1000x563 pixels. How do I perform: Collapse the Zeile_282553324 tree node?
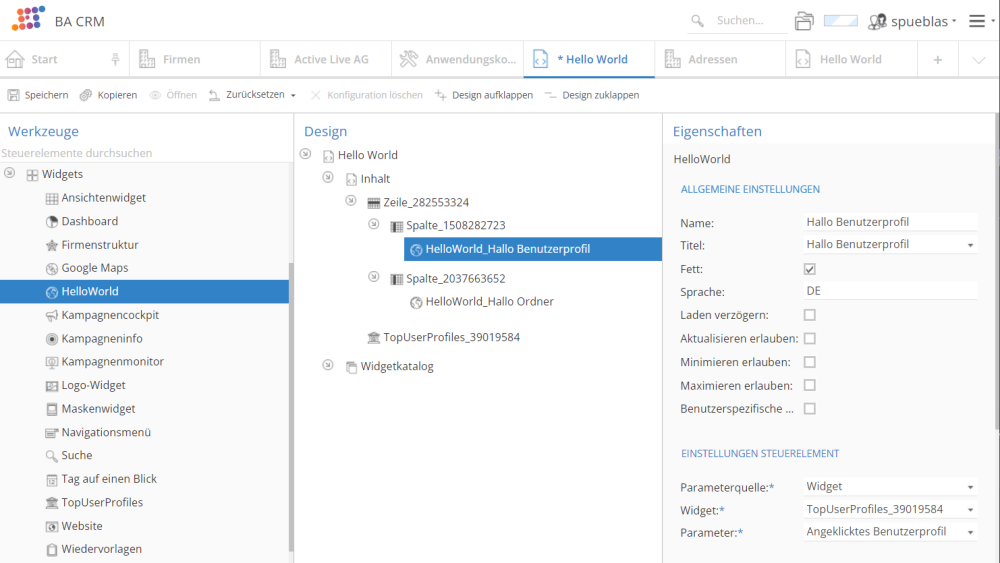pos(351,201)
